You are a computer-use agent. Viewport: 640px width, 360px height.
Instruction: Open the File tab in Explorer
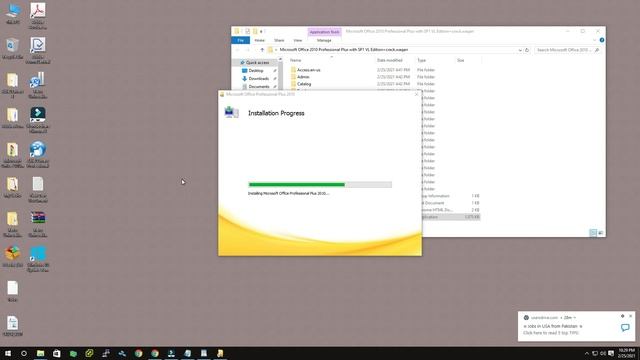pos(240,40)
